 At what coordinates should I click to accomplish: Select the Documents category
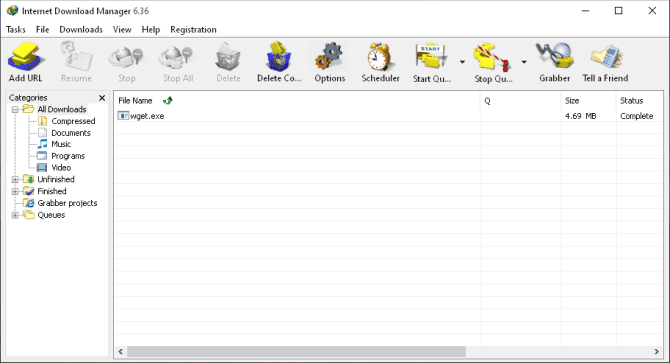tap(71, 133)
